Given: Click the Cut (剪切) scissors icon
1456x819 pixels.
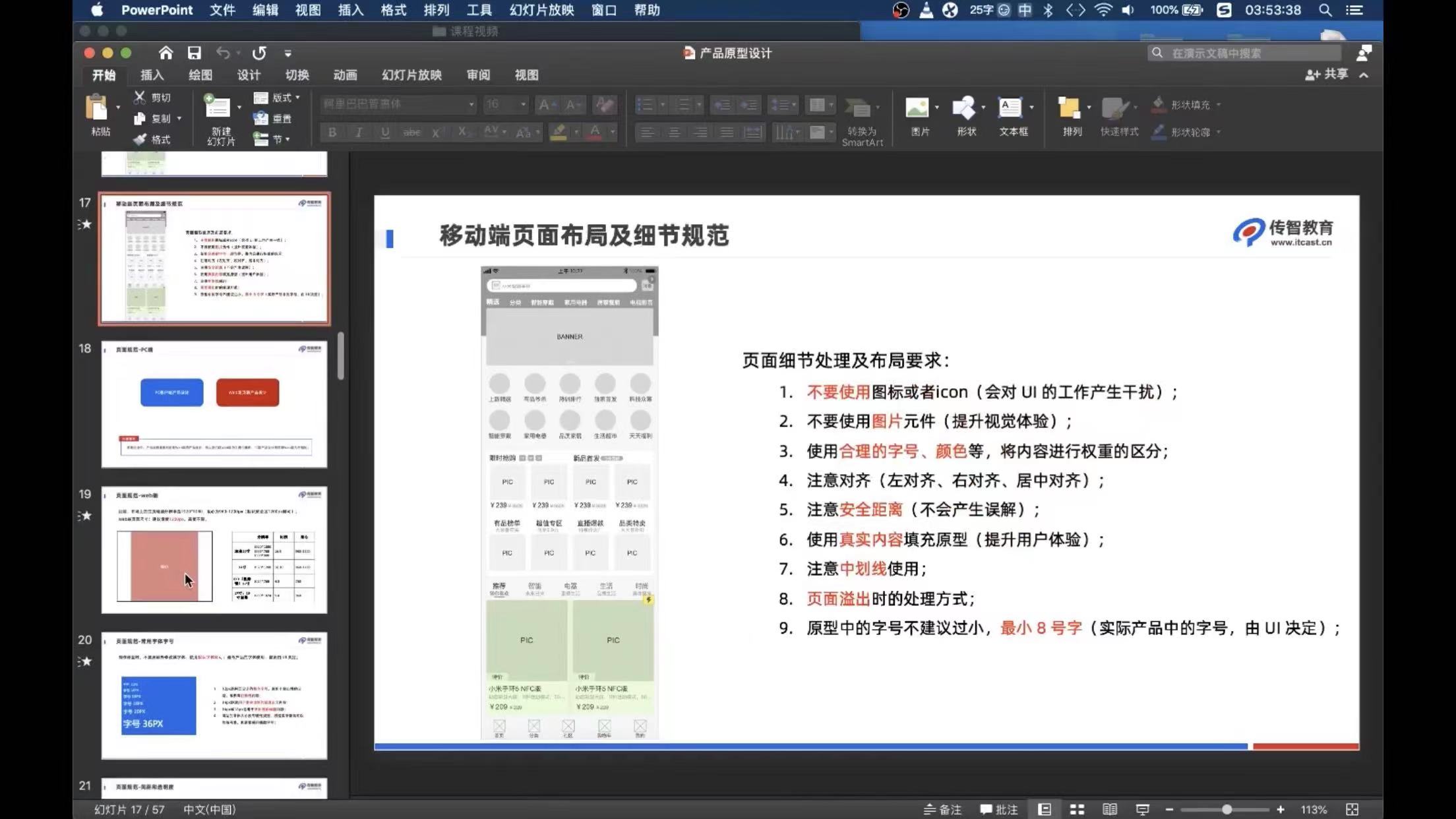Looking at the screenshot, I should 140,98.
